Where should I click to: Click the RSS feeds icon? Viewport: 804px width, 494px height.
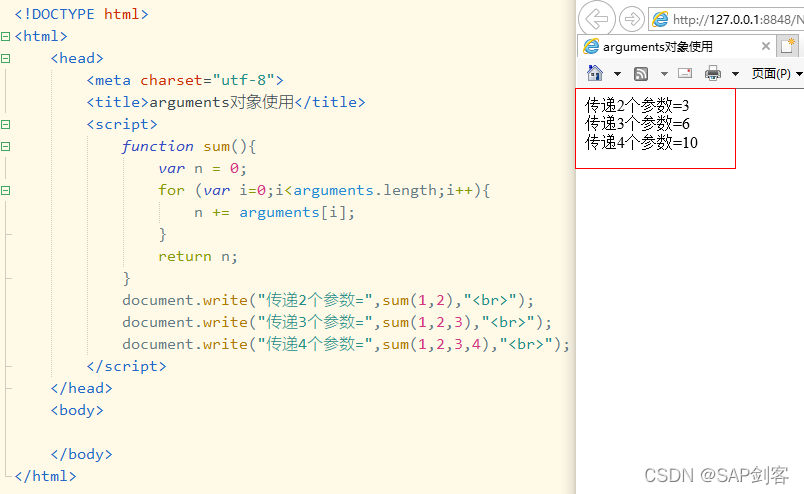point(641,74)
